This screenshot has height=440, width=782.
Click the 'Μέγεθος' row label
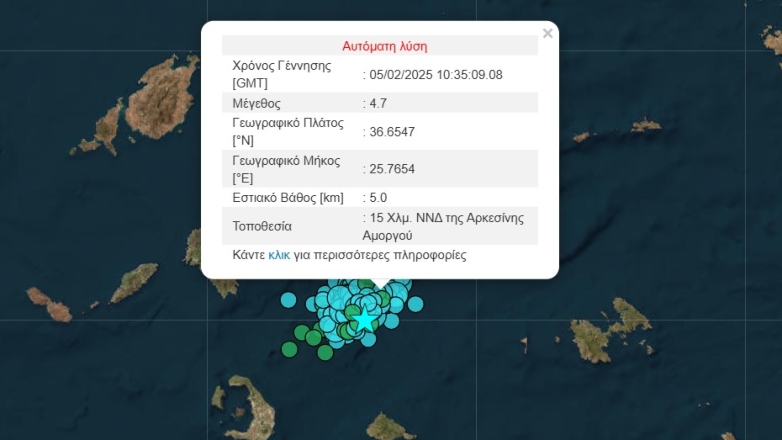(257, 103)
